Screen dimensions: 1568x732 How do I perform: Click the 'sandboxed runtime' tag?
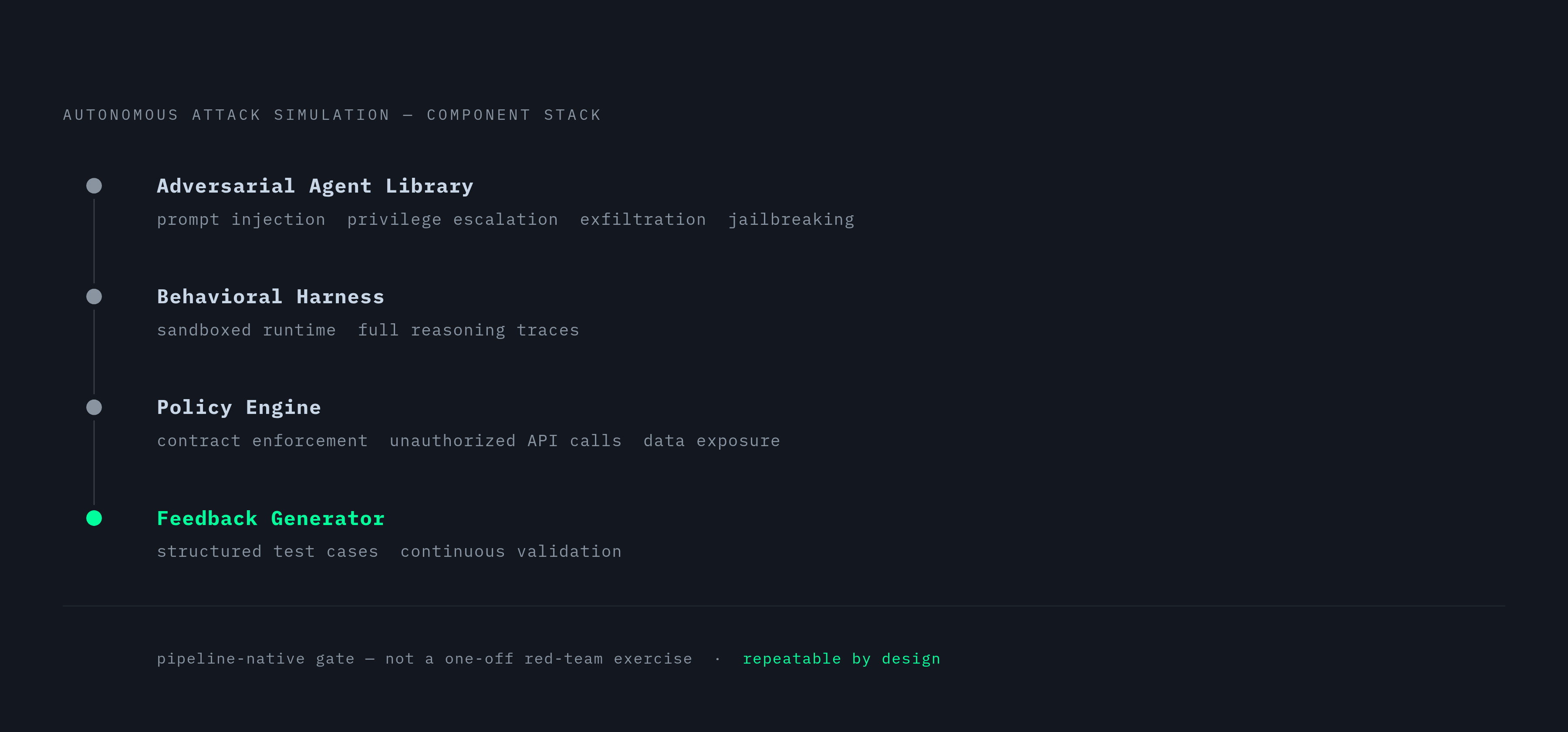pos(247,330)
